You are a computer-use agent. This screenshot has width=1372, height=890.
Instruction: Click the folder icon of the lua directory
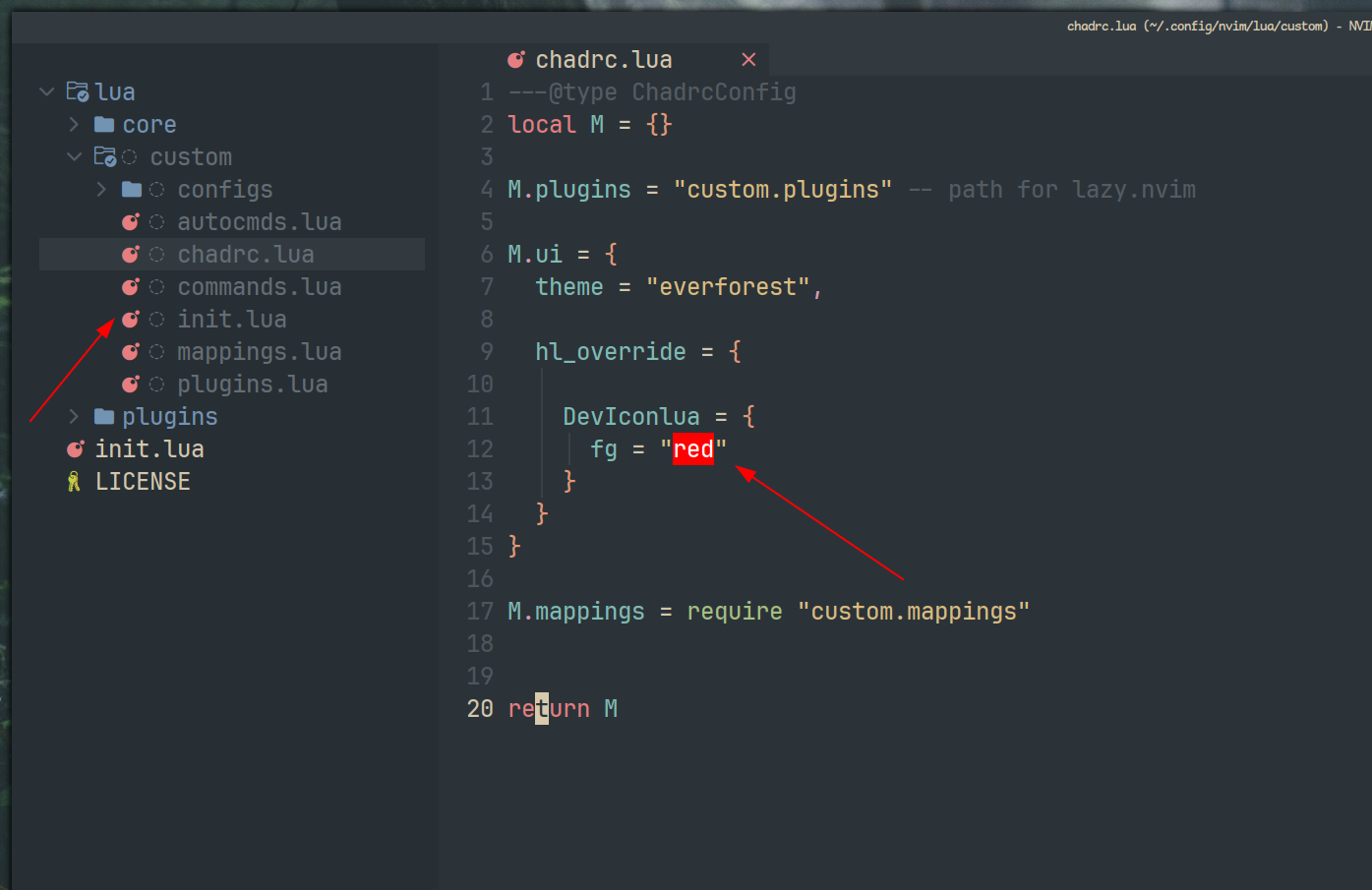pyautogui.click(x=78, y=91)
